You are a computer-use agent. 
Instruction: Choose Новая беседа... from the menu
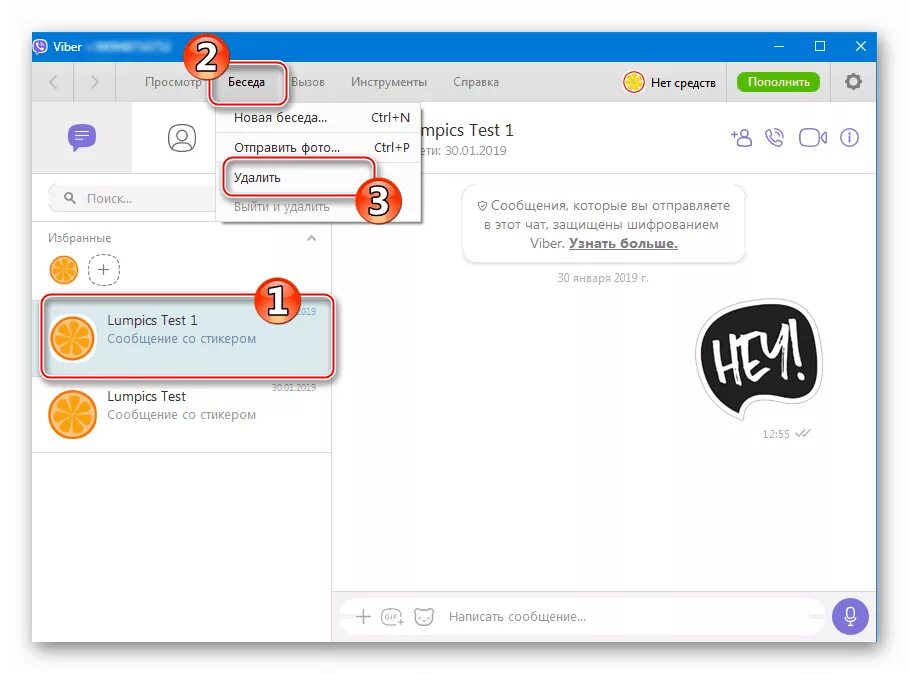point(318,118)
